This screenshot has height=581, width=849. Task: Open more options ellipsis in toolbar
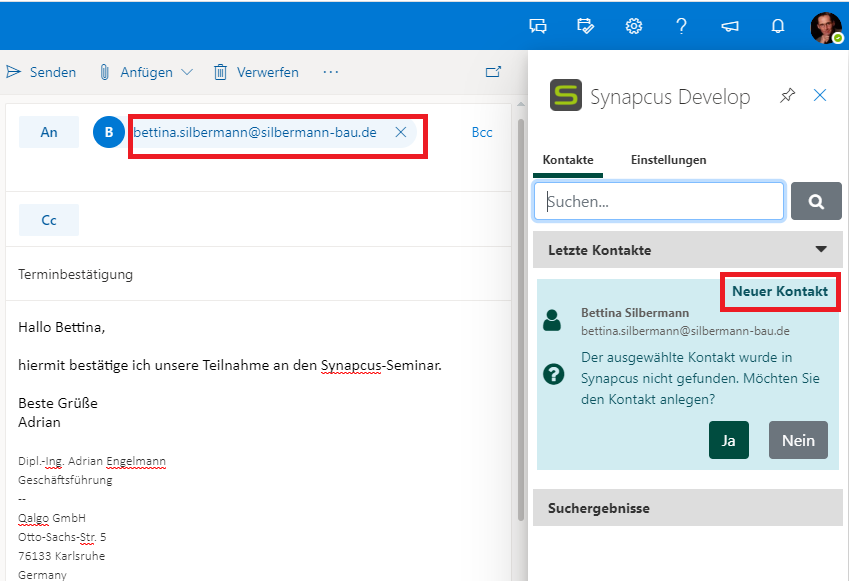pyautogui.click(x=331, y=72)
